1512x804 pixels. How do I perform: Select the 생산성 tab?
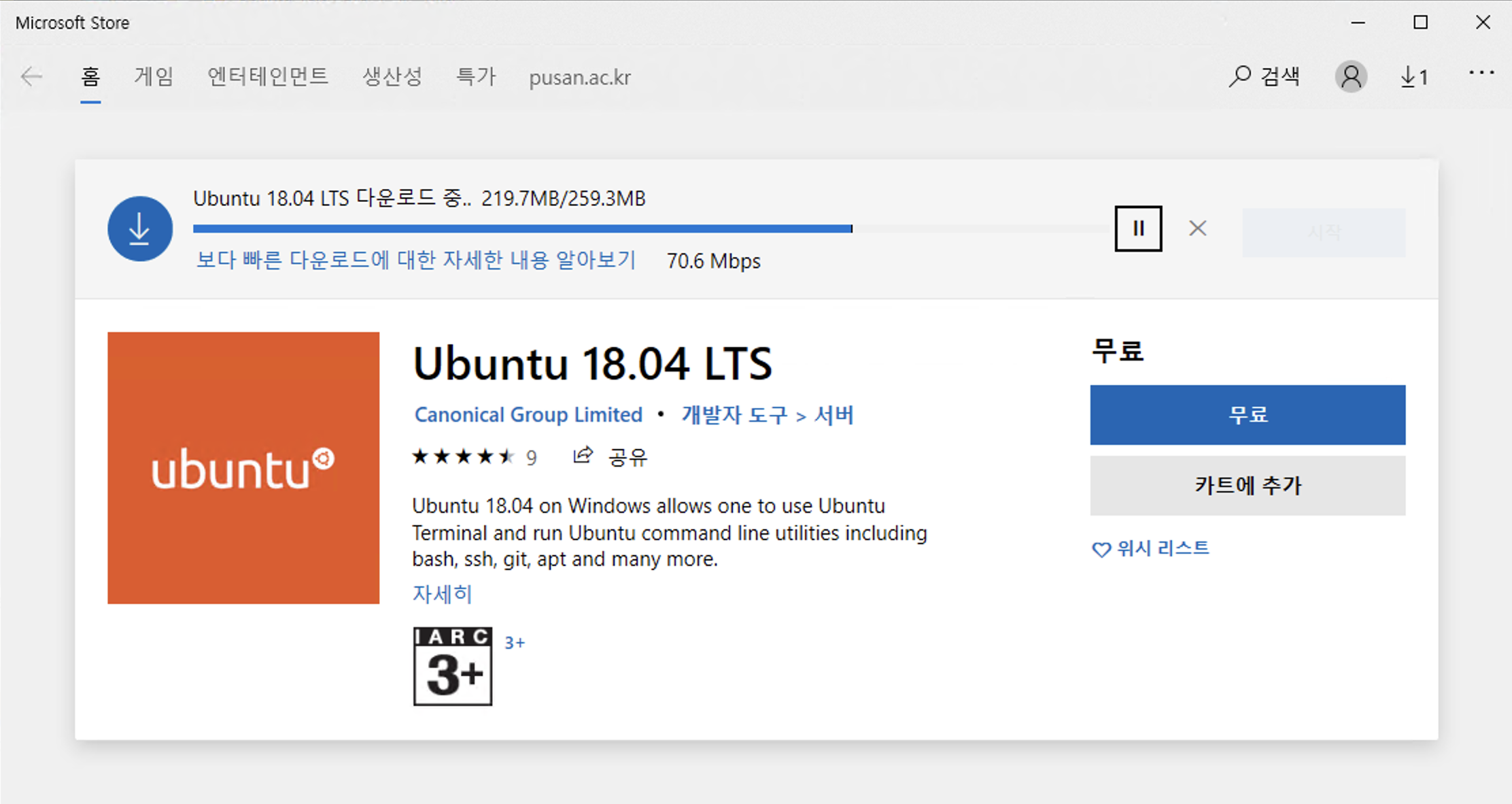point(392,77)
